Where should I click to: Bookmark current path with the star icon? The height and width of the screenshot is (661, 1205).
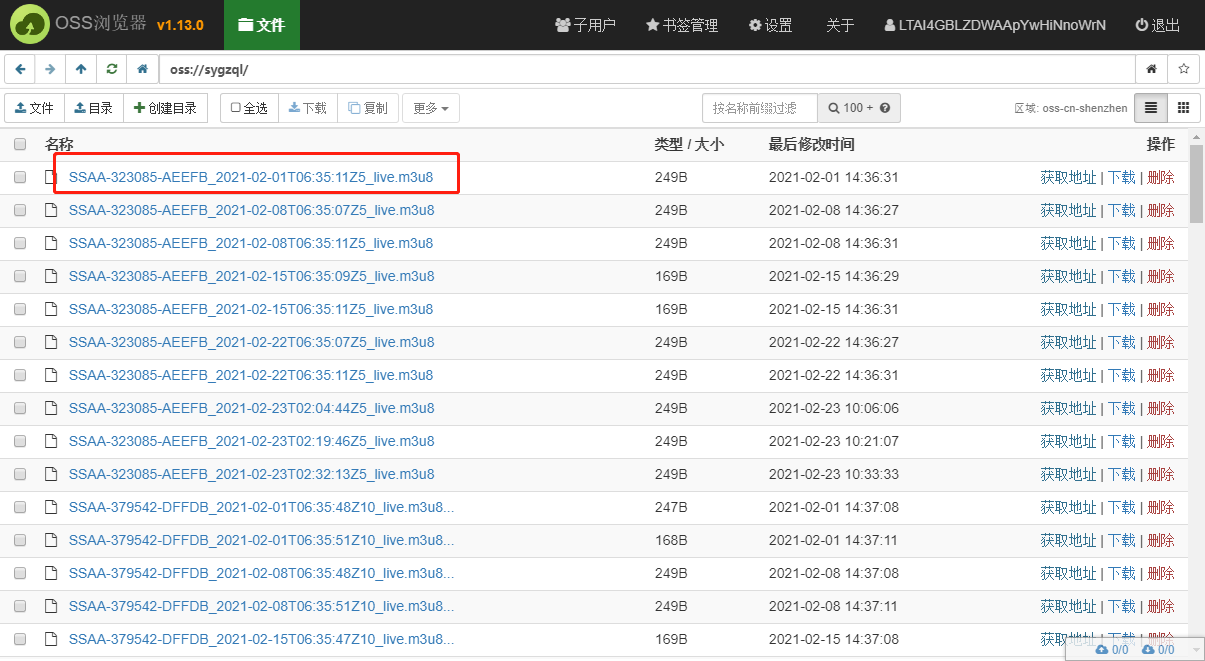pos(1183,69)
